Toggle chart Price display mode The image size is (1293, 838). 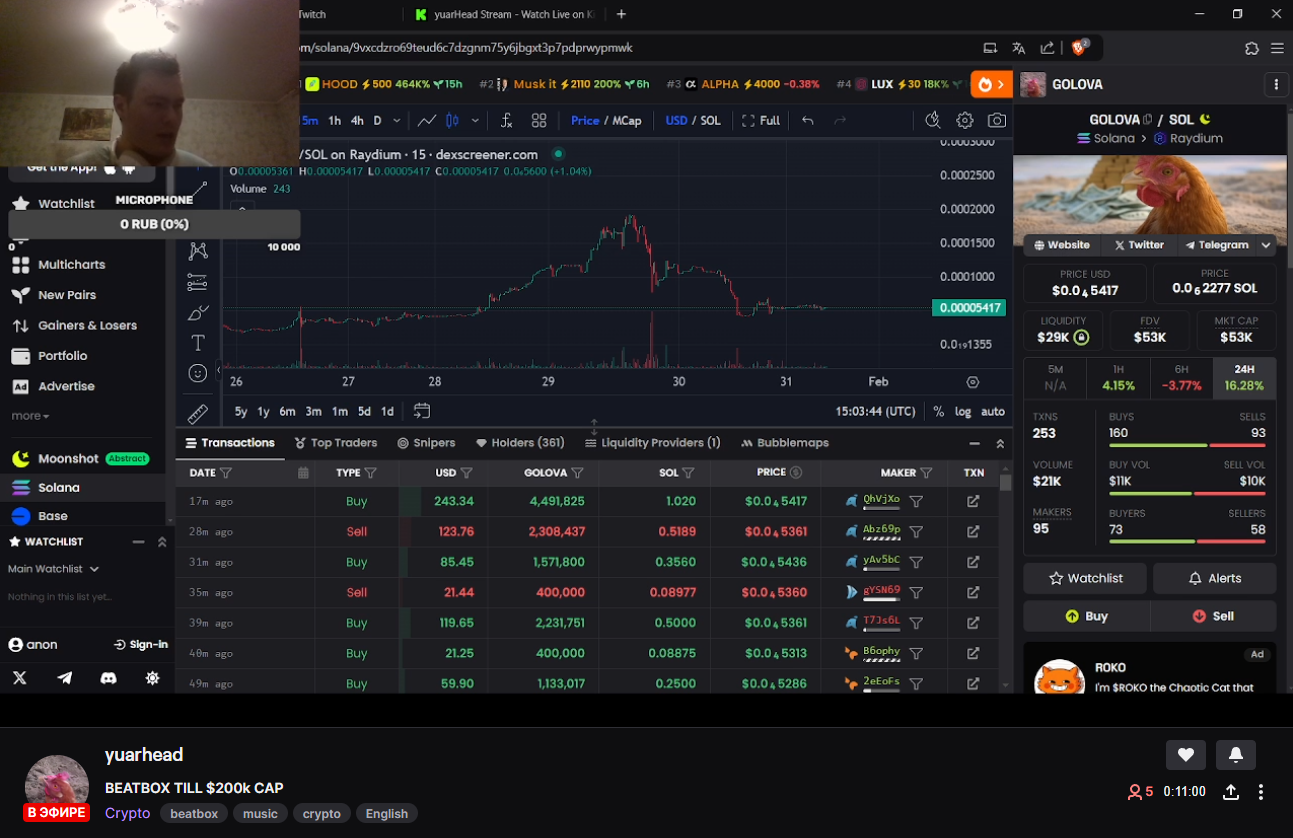[x=585, y=121]
